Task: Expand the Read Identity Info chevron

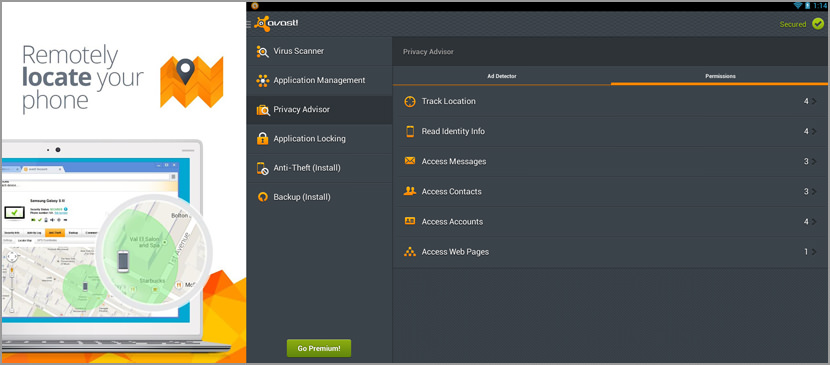Action: 814,131
